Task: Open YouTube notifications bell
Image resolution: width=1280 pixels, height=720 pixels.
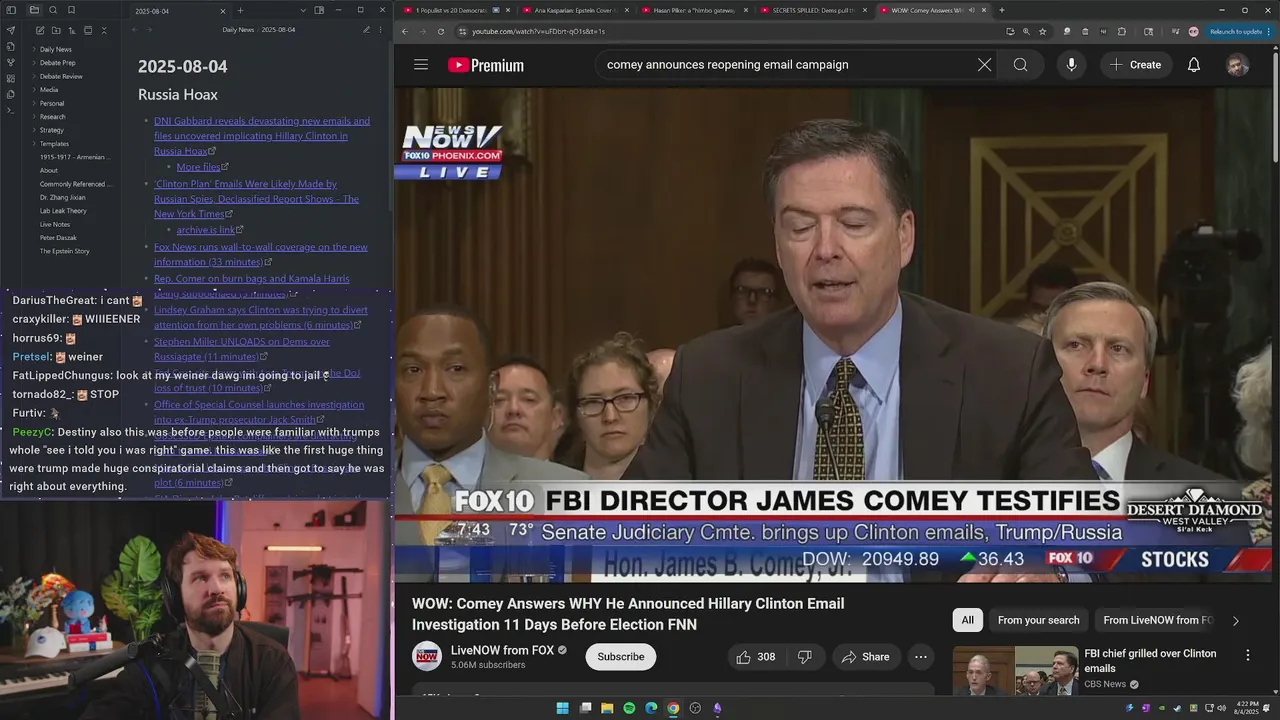Action: click(x=1193, y=65)
